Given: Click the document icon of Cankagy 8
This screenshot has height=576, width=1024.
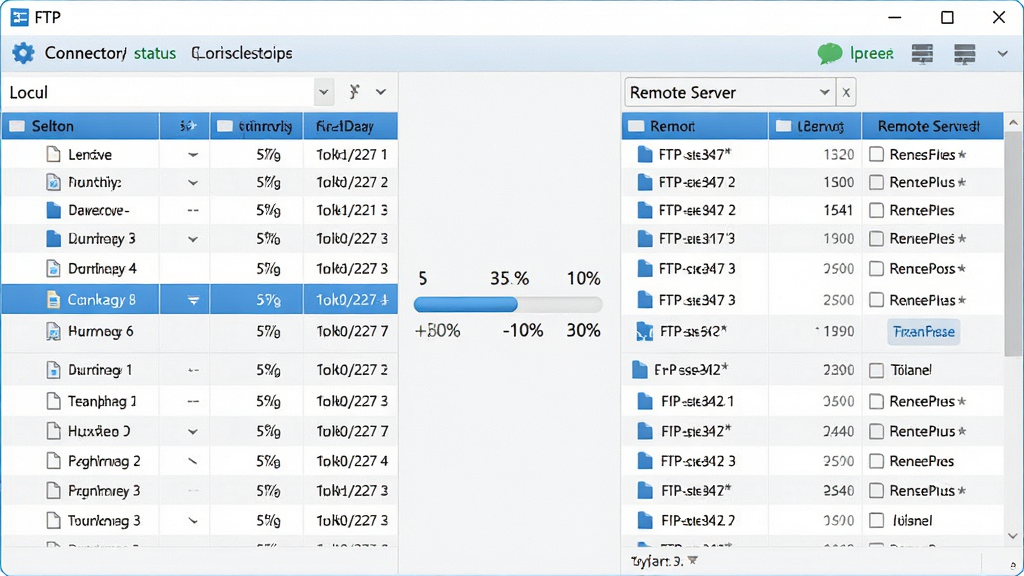Looking at the screenshot, I should coord(53,300).
